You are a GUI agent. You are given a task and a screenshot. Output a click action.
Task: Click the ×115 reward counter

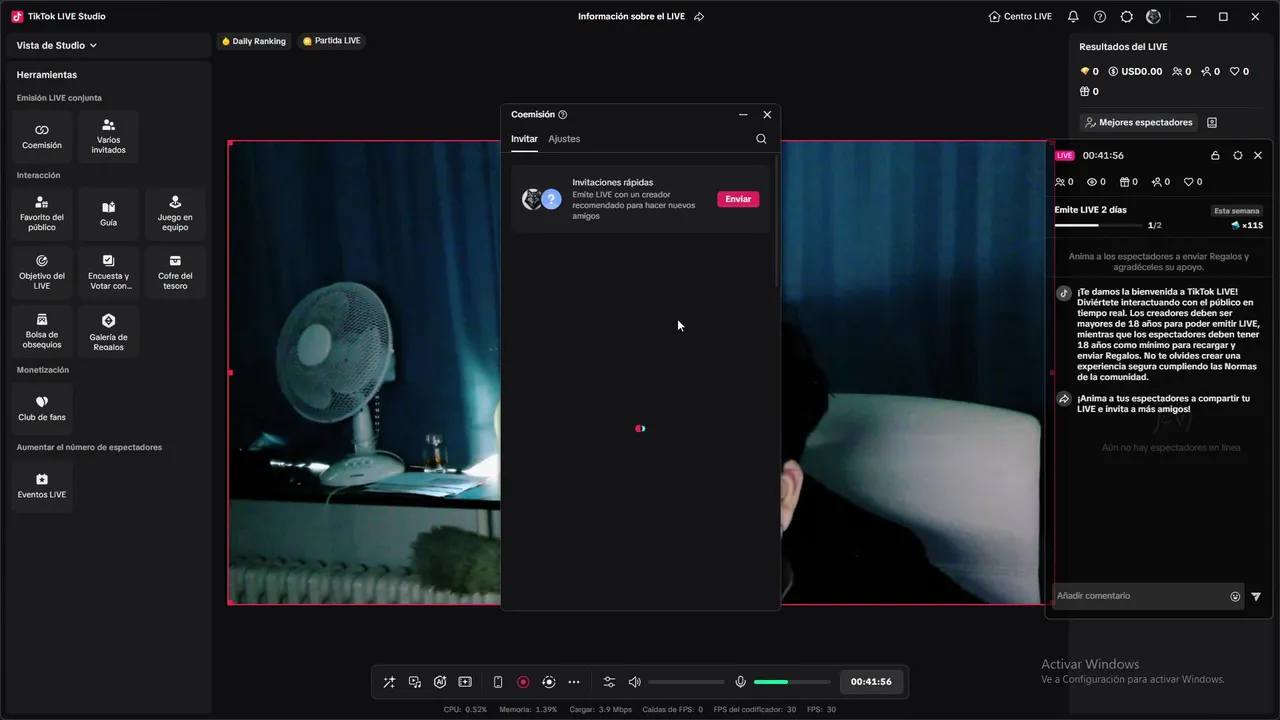tap(1247, 225)
